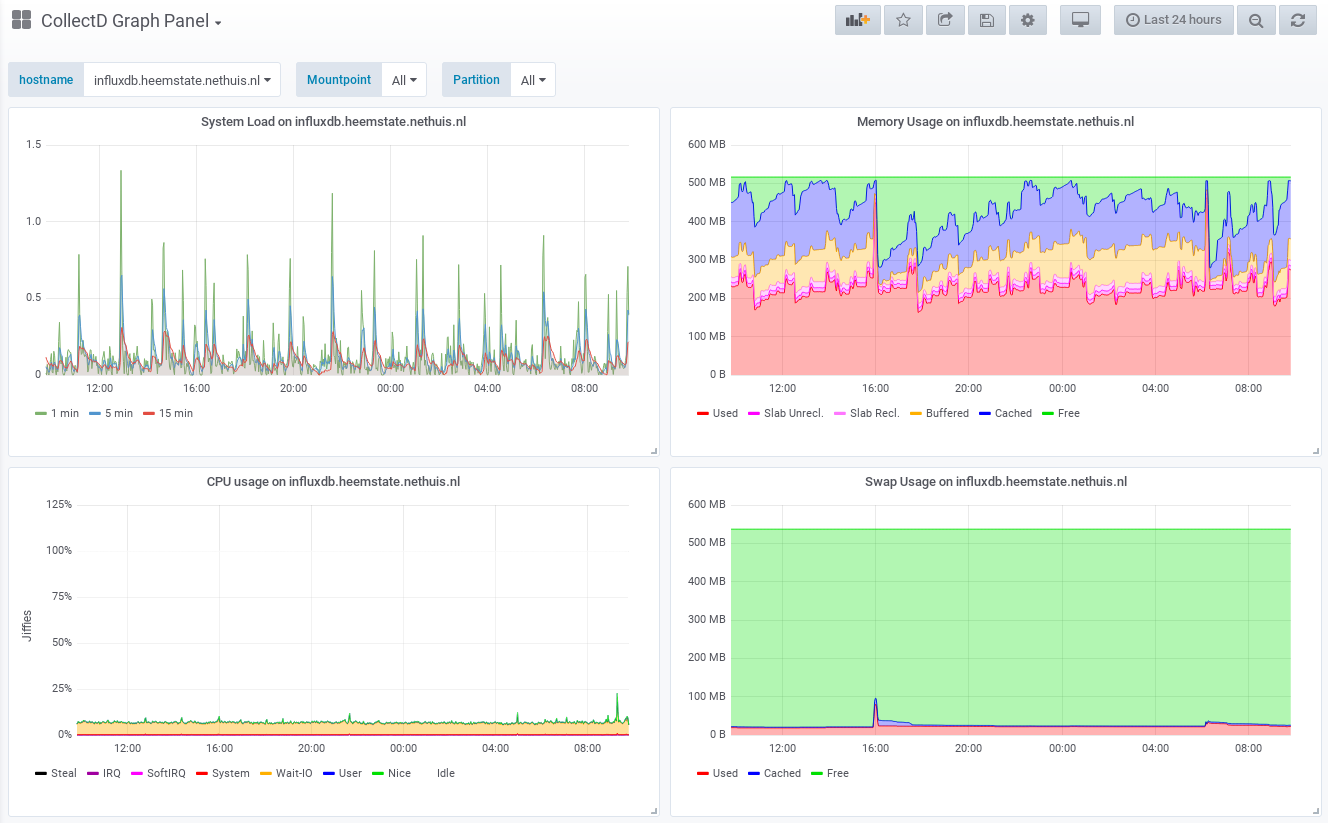Screen dimensions: 1328x823
Task: Open the Last 24 hours time picker
Action: pyautogui.click(x=1174, y=20)
